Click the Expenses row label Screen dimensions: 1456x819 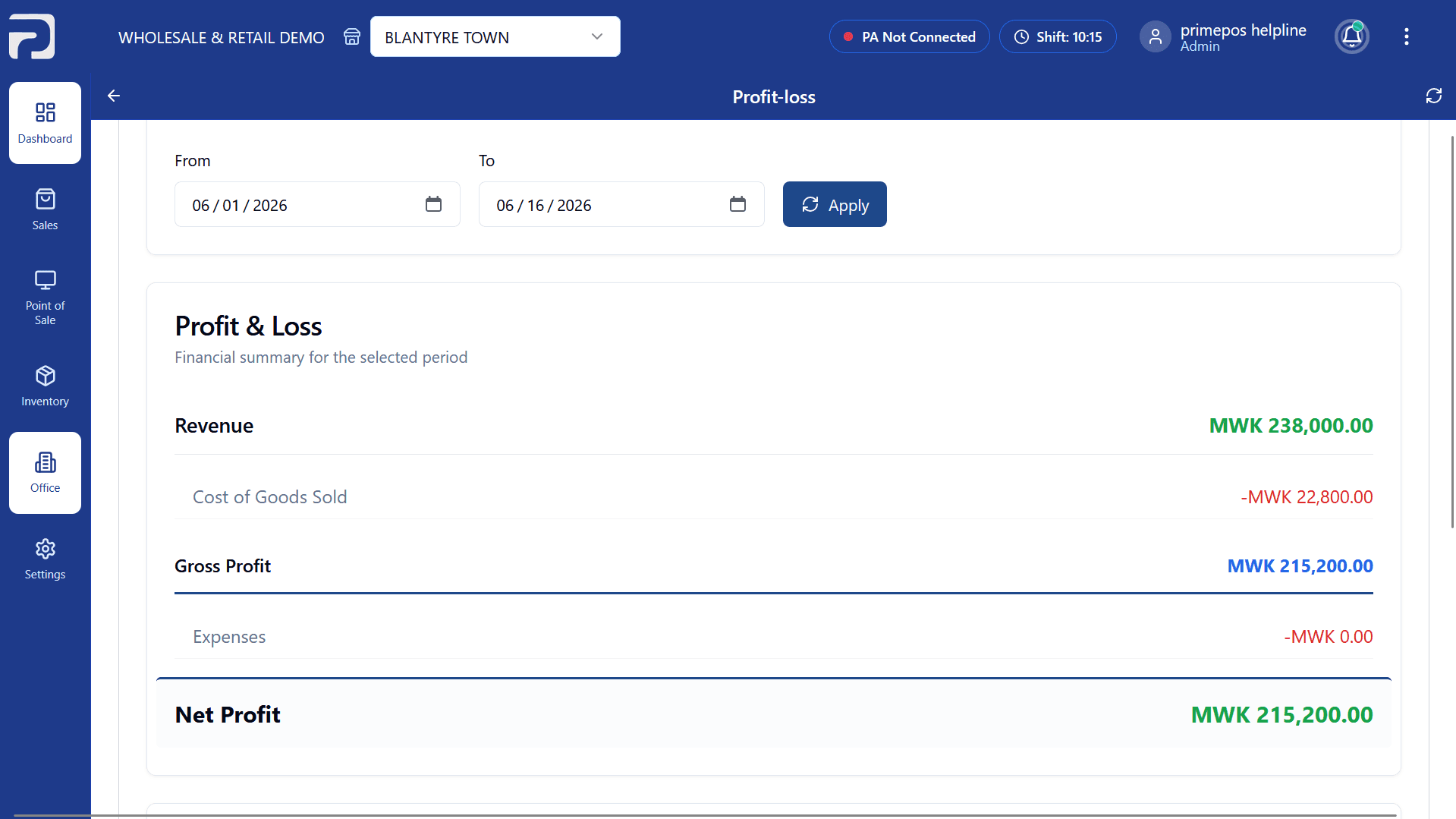point(229,636)
